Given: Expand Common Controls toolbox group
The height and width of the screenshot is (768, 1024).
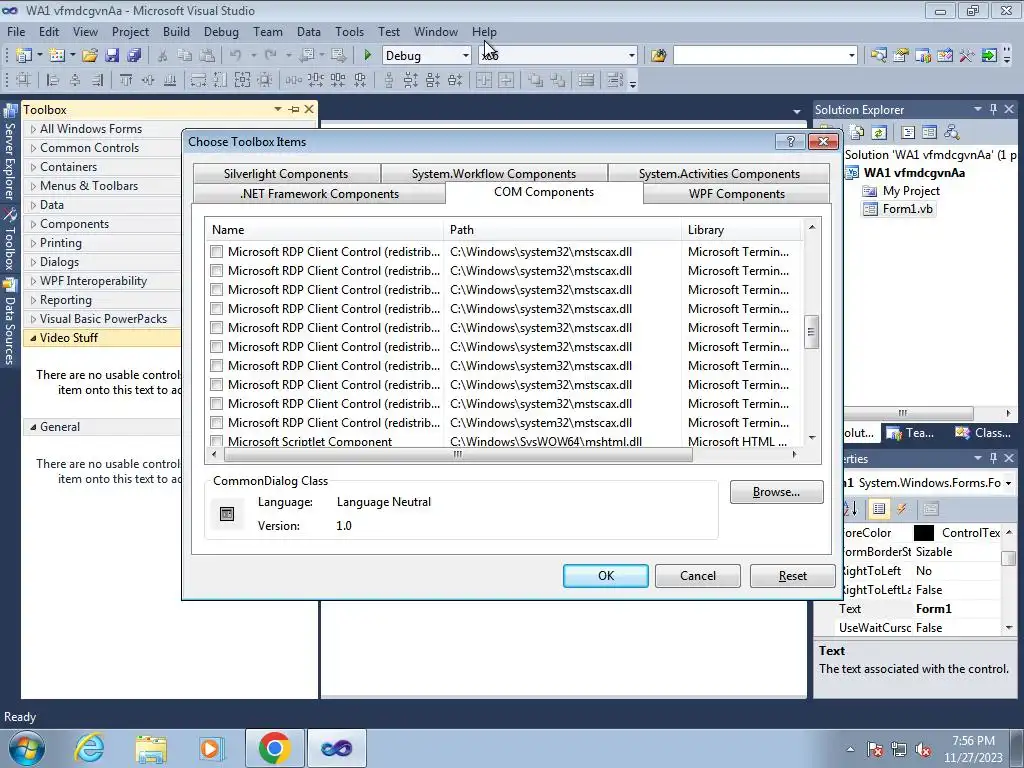Looking at the screenshot, I should [x=33, y=148].
